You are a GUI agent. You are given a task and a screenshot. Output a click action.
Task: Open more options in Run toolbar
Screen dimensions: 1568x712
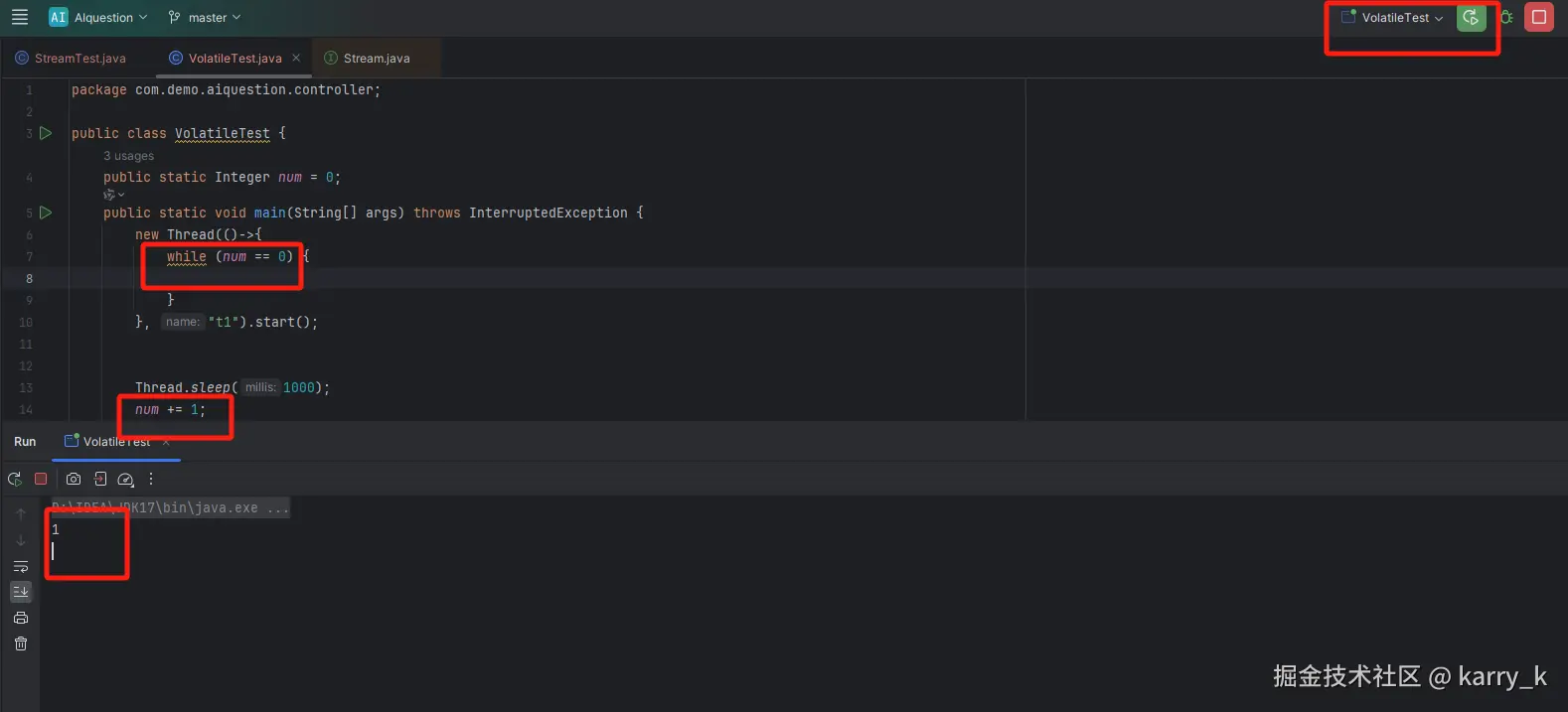(151, 479)
